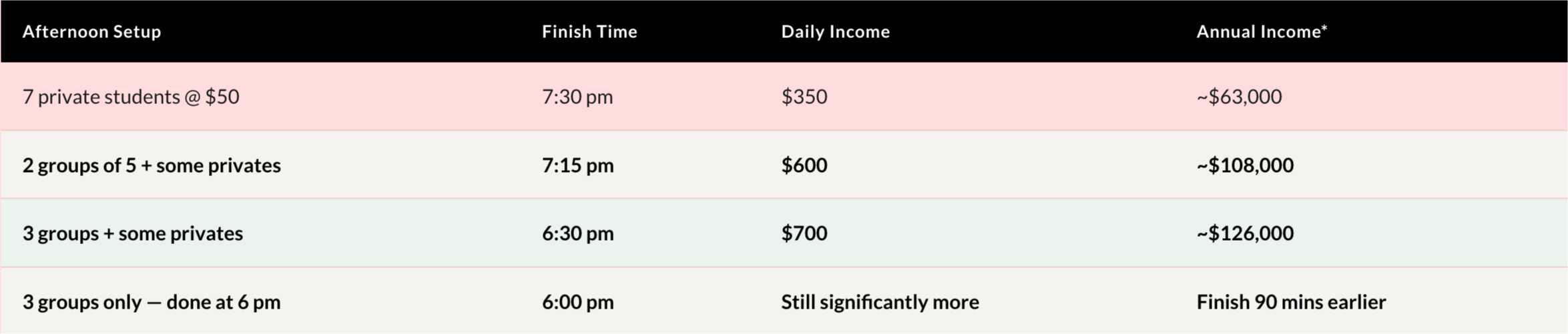Screen dimensions: 1568x334
Task: Click the Finish 90 mins earlier text
Action: pyautogui.click(x=1290, y=302)
